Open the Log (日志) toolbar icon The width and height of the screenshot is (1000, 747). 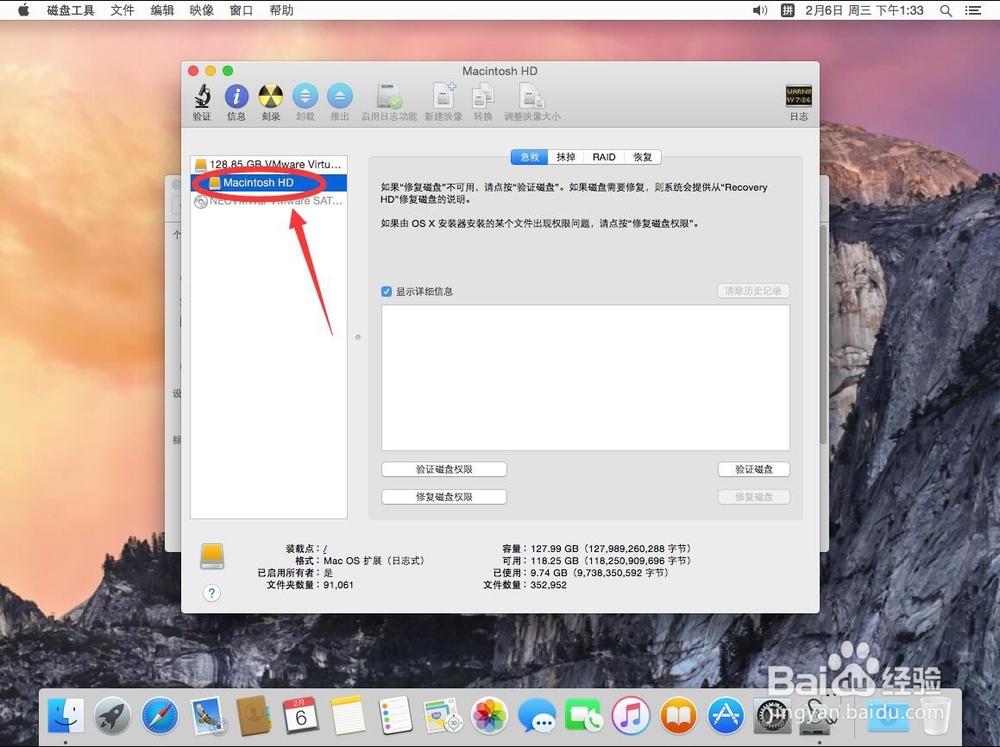point(798,96)
